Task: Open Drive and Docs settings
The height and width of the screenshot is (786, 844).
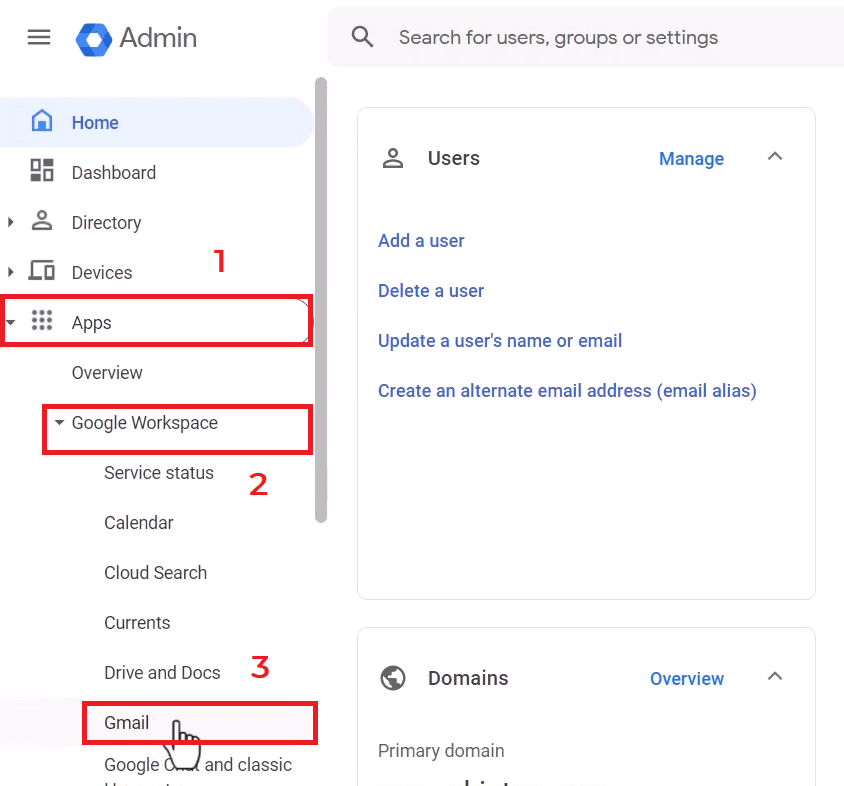Action: 162,673
